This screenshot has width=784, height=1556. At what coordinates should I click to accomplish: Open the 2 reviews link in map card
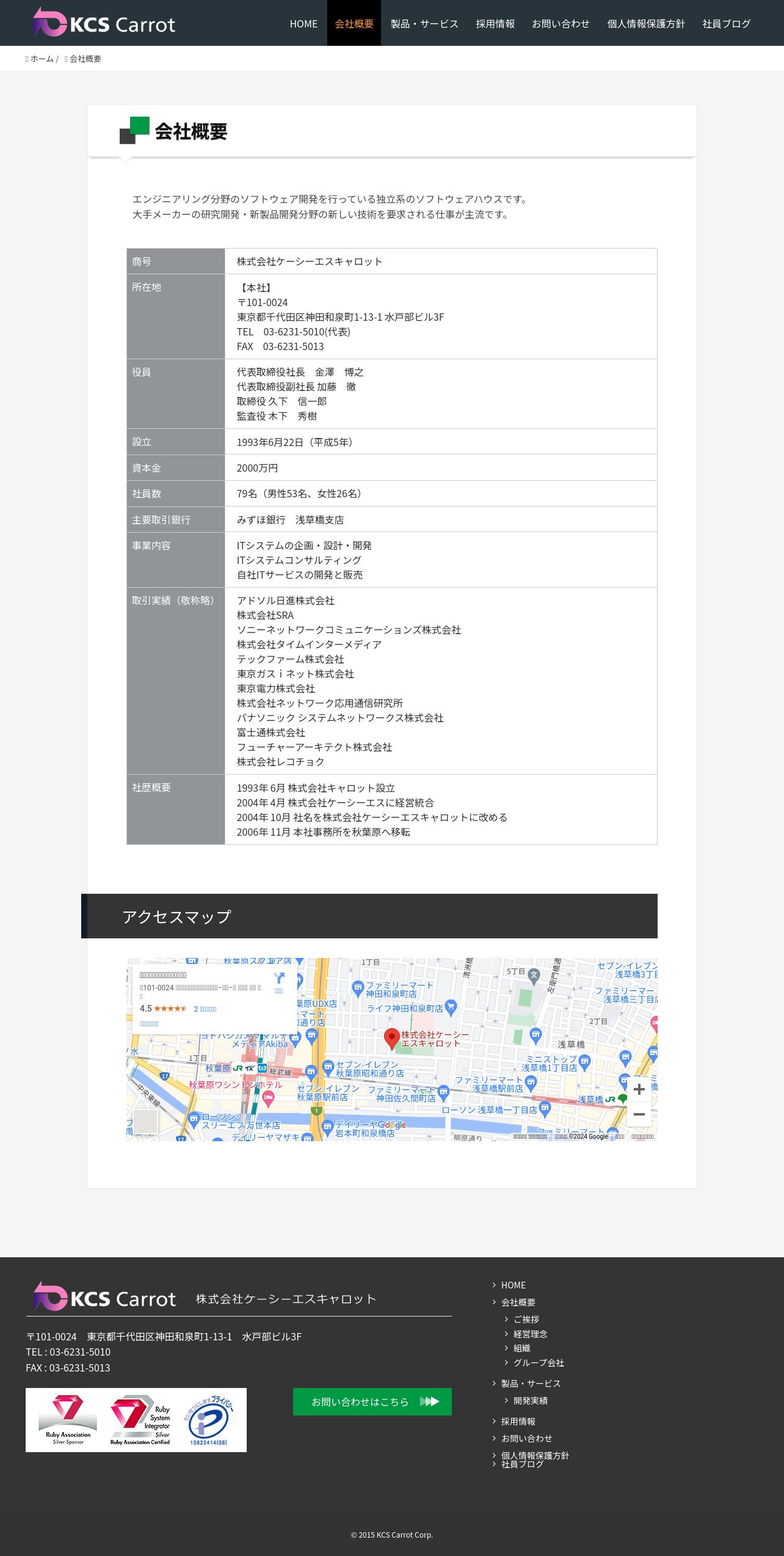pos(205,1009)
